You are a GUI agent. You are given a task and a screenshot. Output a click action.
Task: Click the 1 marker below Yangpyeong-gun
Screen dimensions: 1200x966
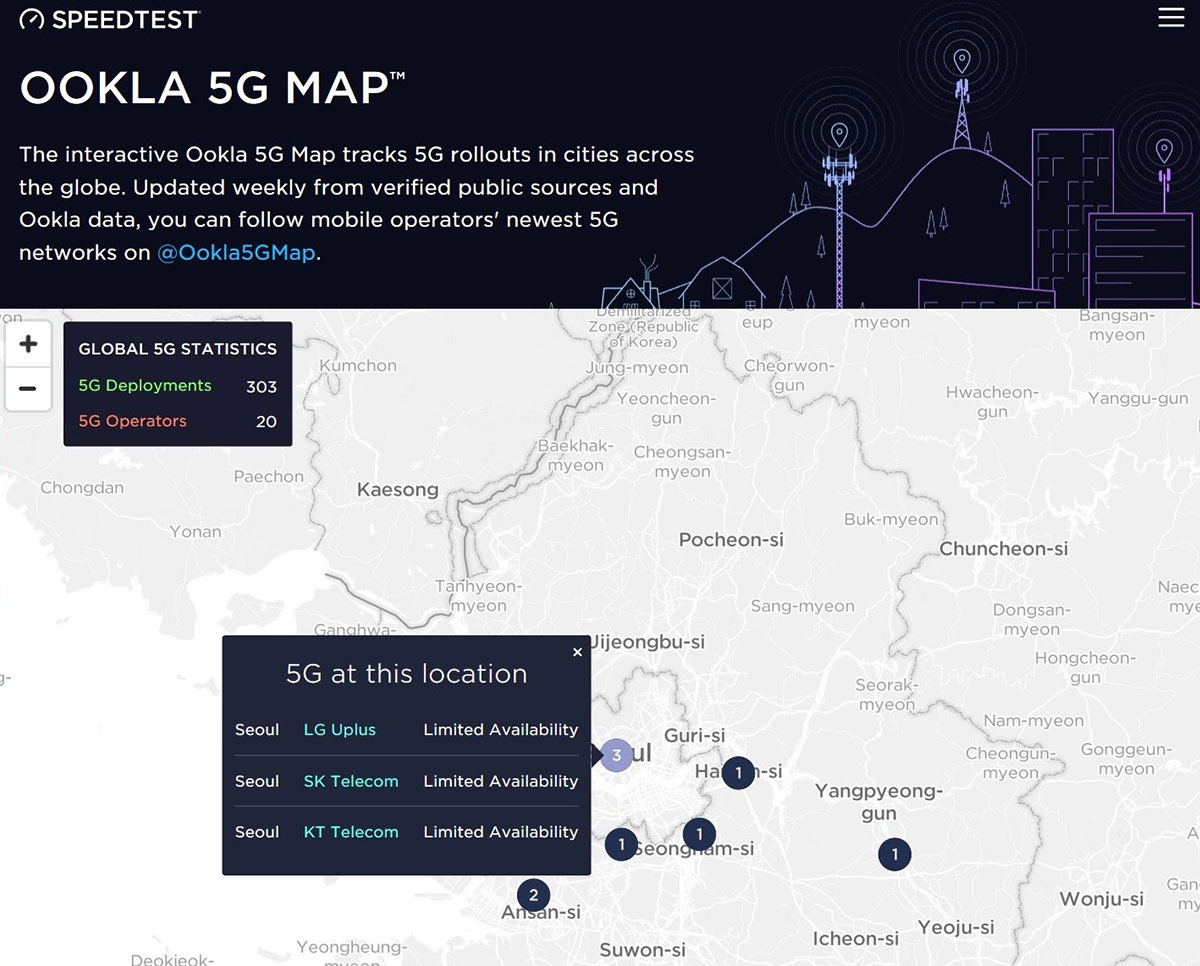tap(894, 854)
